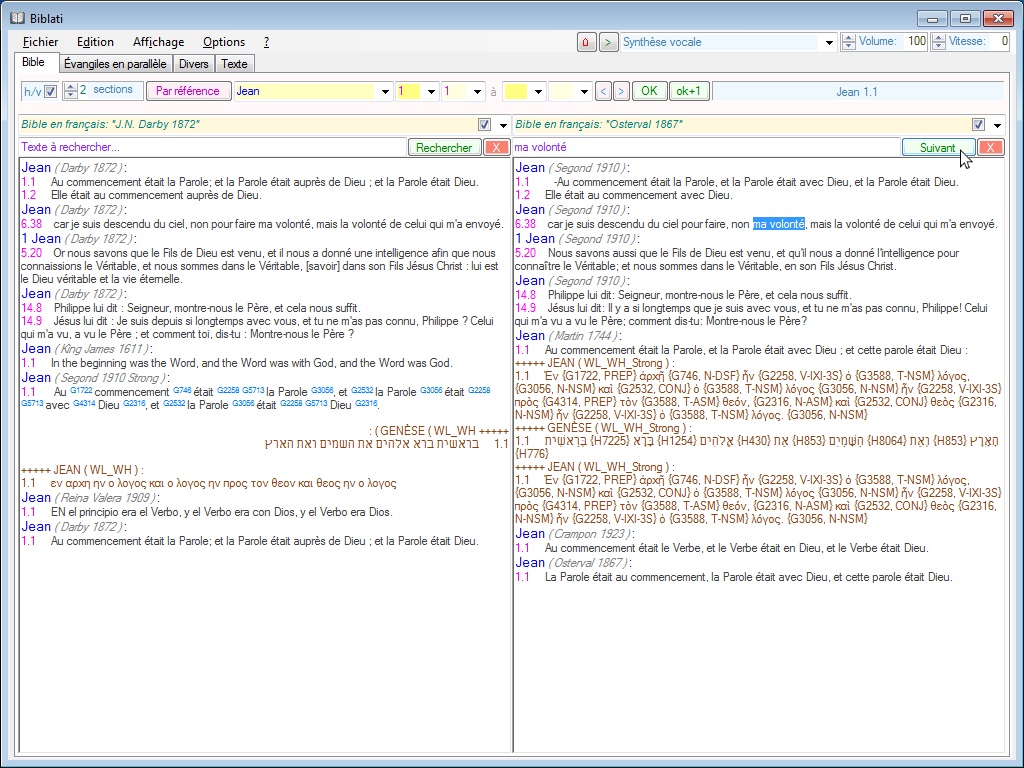Image resolution: width=1024 pixels, height=768 pixels.
Task: Click the ok+1 button
Action: 688,91
